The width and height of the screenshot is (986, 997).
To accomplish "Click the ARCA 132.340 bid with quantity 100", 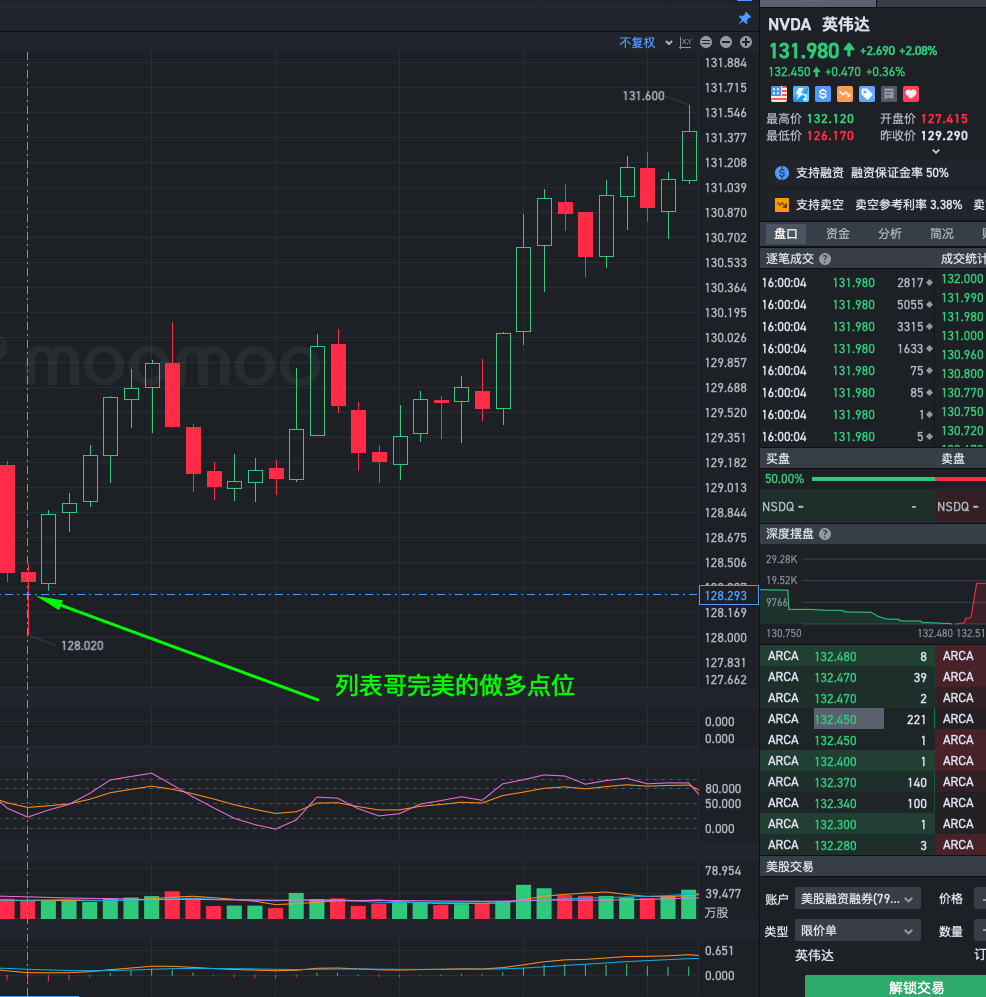I will click(847, 803).
